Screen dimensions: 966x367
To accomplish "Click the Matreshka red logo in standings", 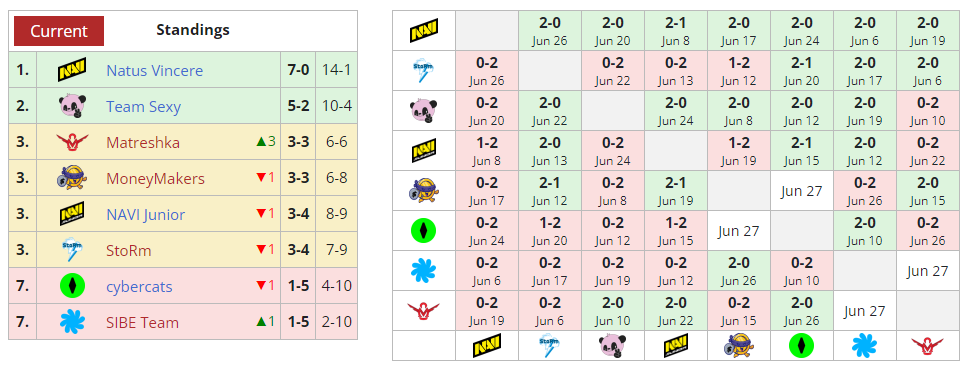I will pos(71,142).
